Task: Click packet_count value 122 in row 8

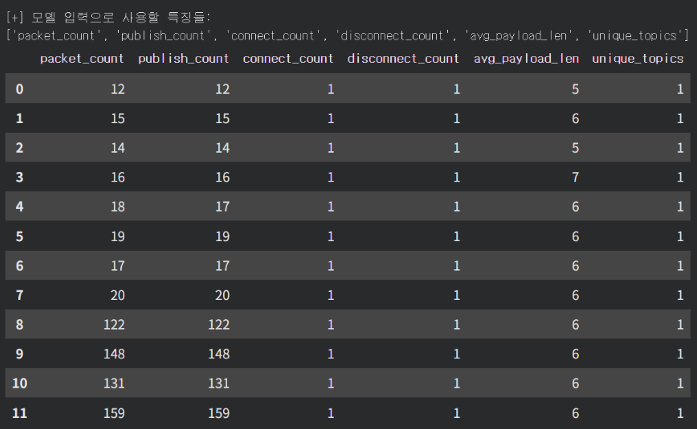Action: click(112, 324)
